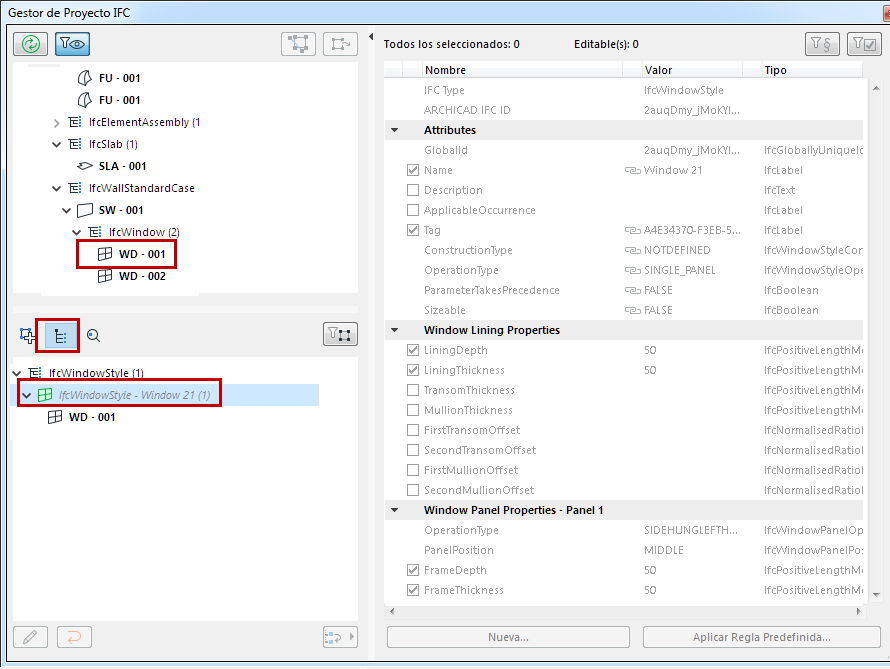Click the magnifier search icon
Screen dimensions: 890x669
(94, 336)
